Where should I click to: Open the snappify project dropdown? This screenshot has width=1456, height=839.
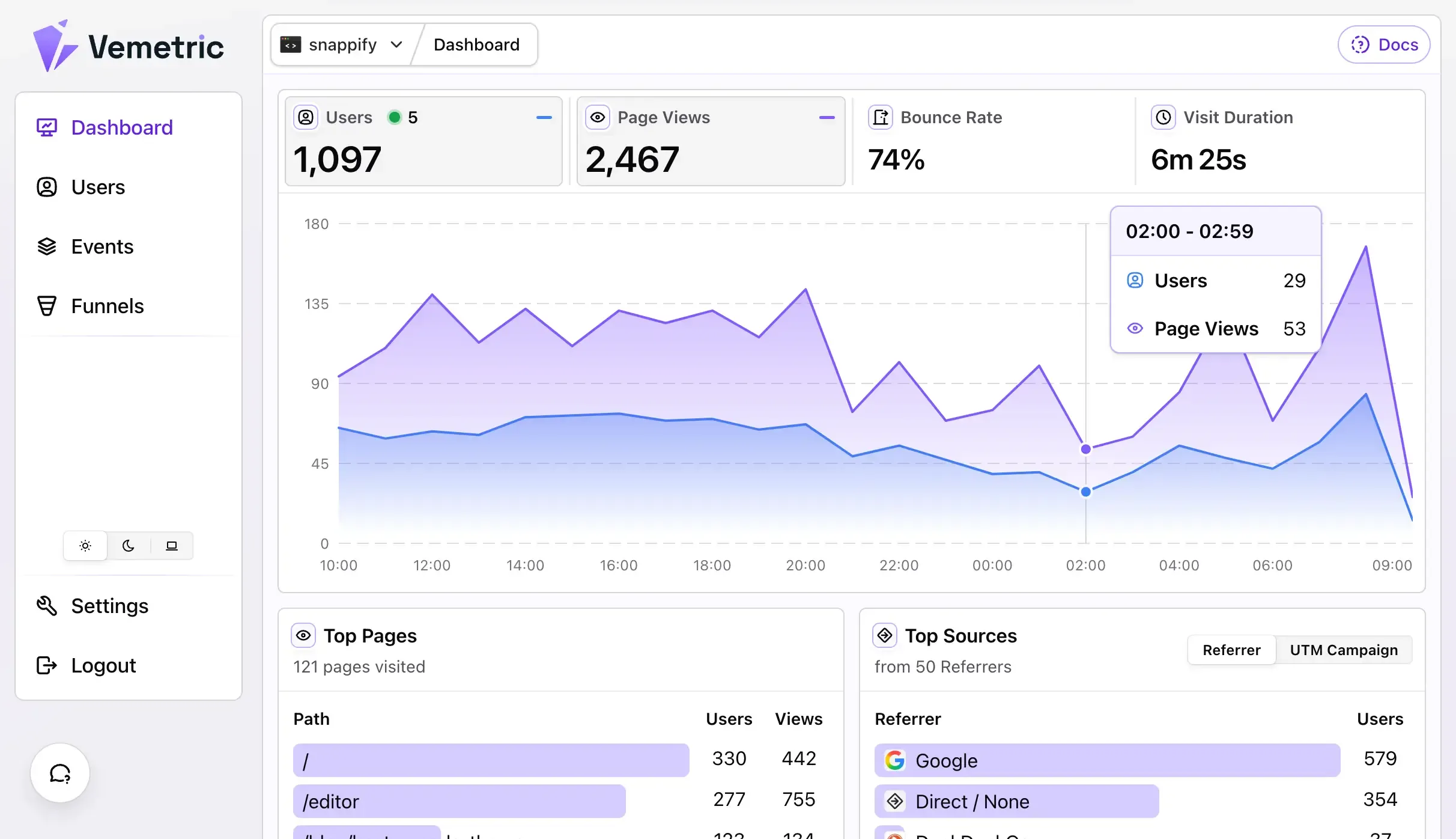pos(341,44)
